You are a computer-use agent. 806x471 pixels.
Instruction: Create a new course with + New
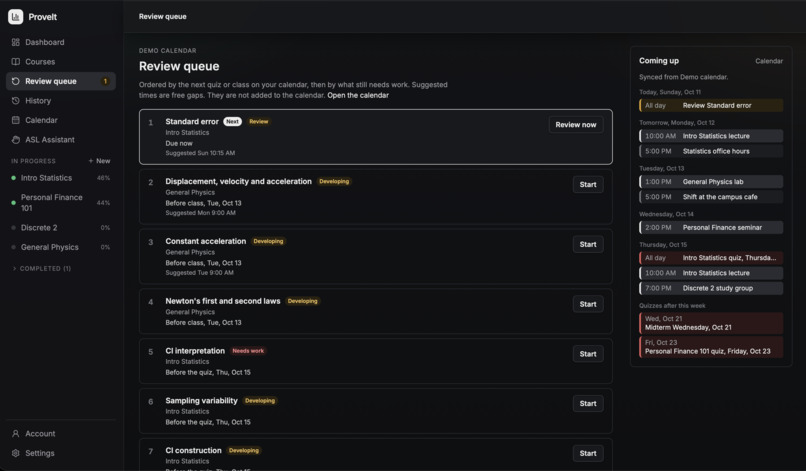(x=99, y=161)
